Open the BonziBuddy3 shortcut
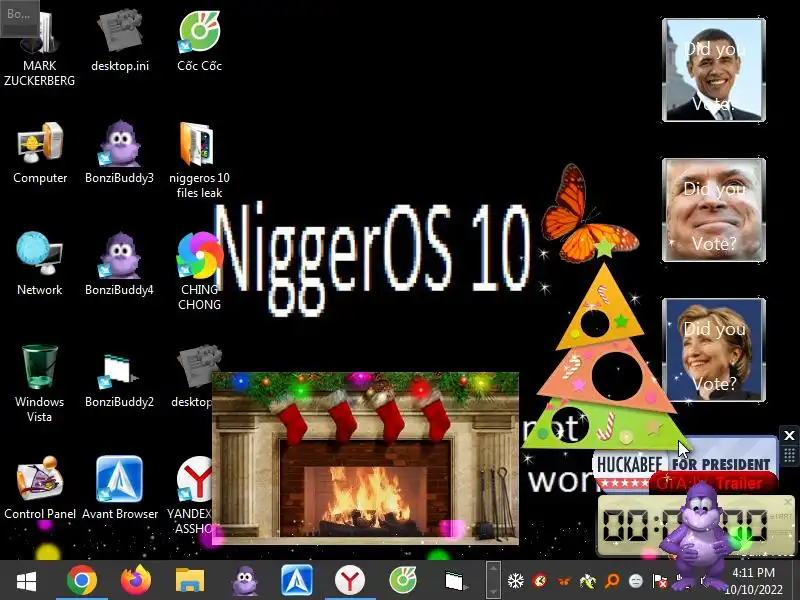The width and height of the screenshot is (800, 600). (119, 152)
